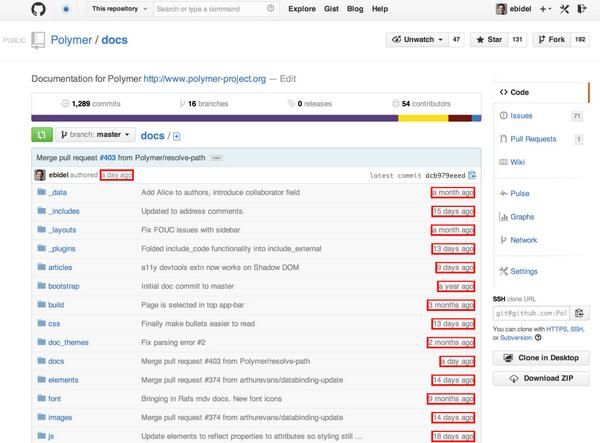The image size is (600, 443).
Task: Click the new file plus icon
Action: 176,136
